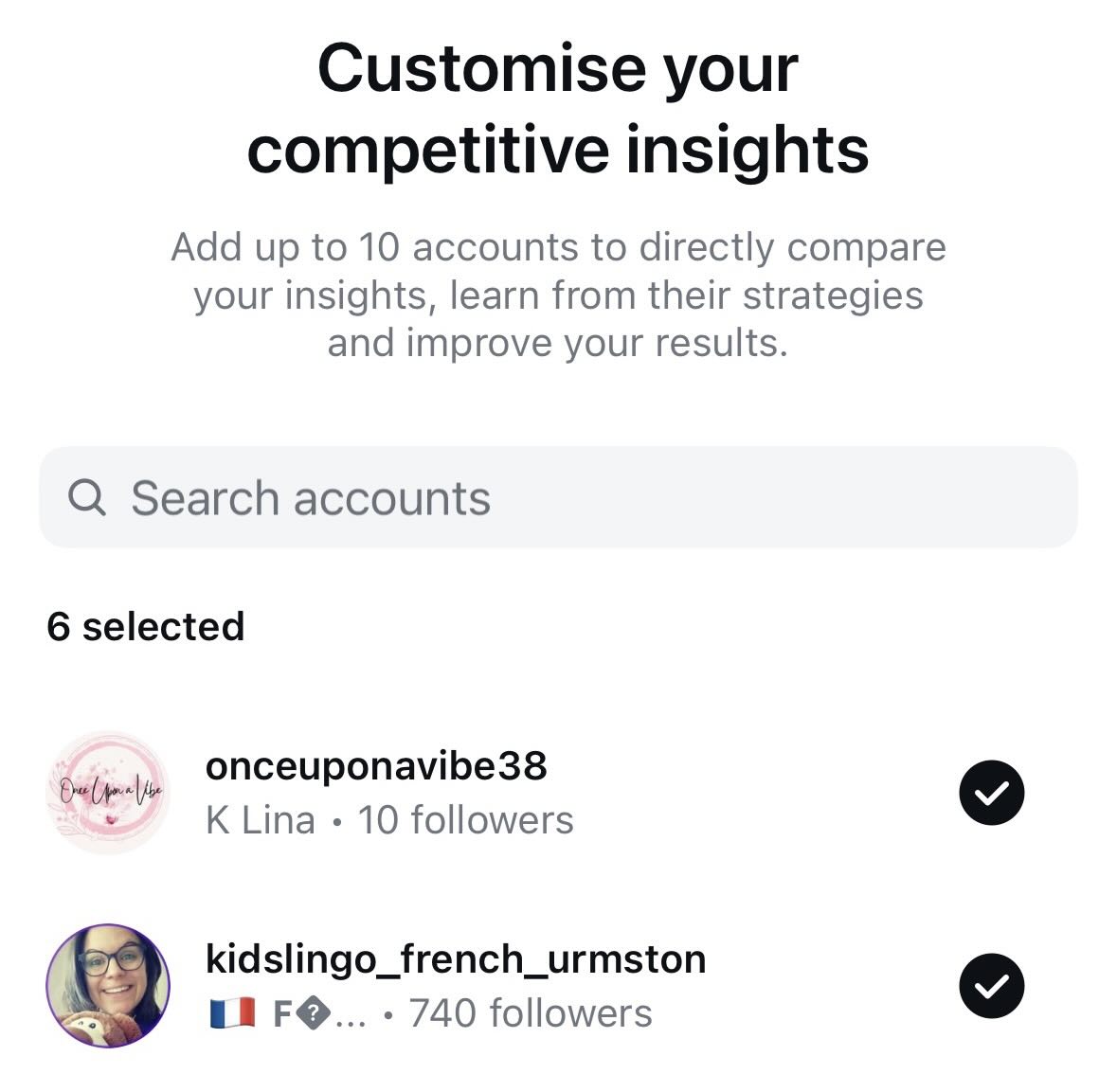Click the K Lina account name link
This screenshot has width=1117, height=1092.
point(262,820)
